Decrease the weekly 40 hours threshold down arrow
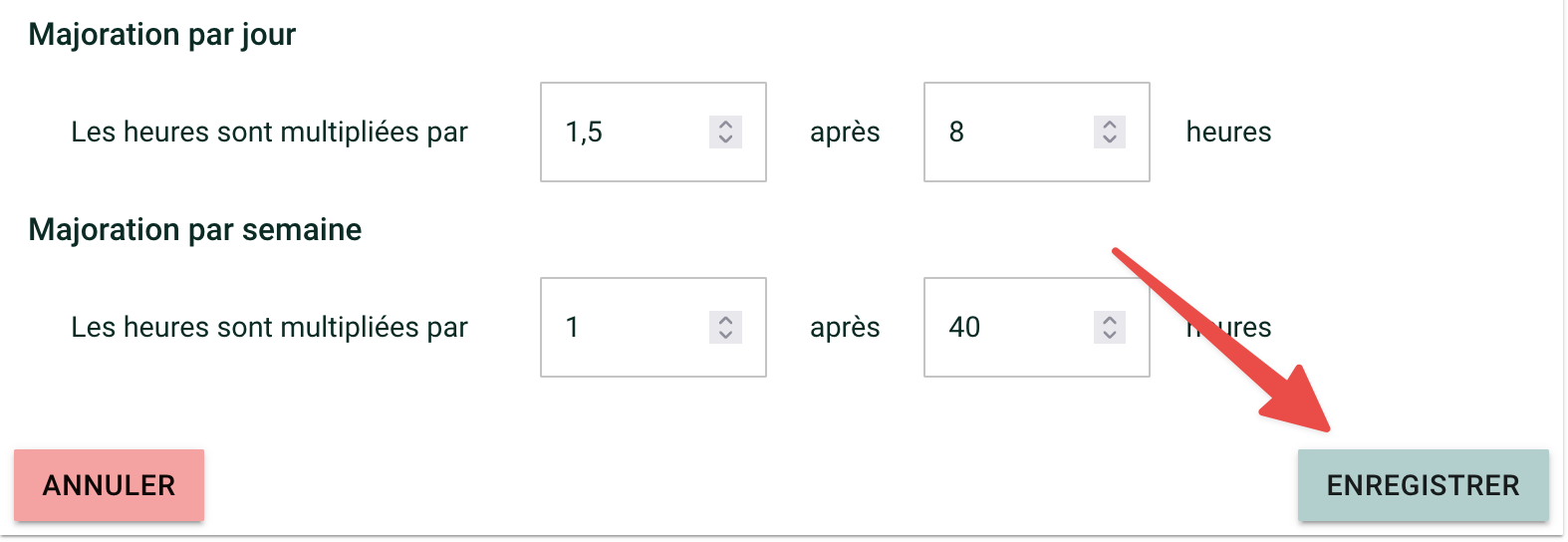The image size is (1568, 542). click(x=1109, y=335)
